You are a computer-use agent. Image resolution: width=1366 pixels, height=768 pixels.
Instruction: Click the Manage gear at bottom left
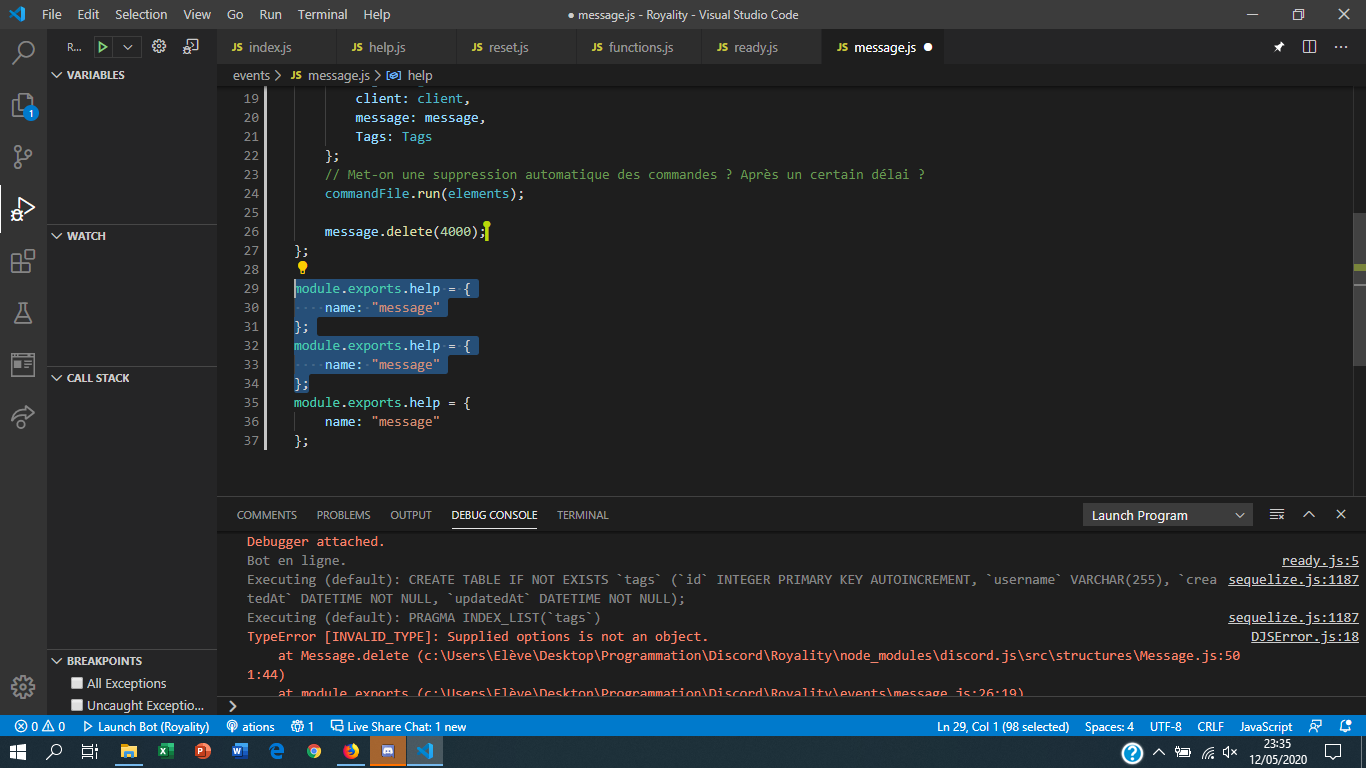[x=23, y=687]
